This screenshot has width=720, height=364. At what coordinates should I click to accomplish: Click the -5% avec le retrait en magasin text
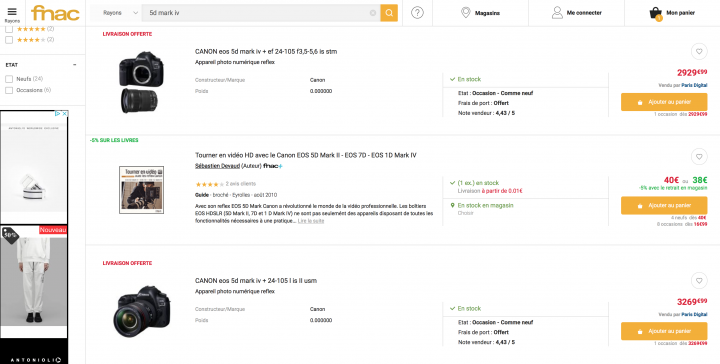[673, 188]
